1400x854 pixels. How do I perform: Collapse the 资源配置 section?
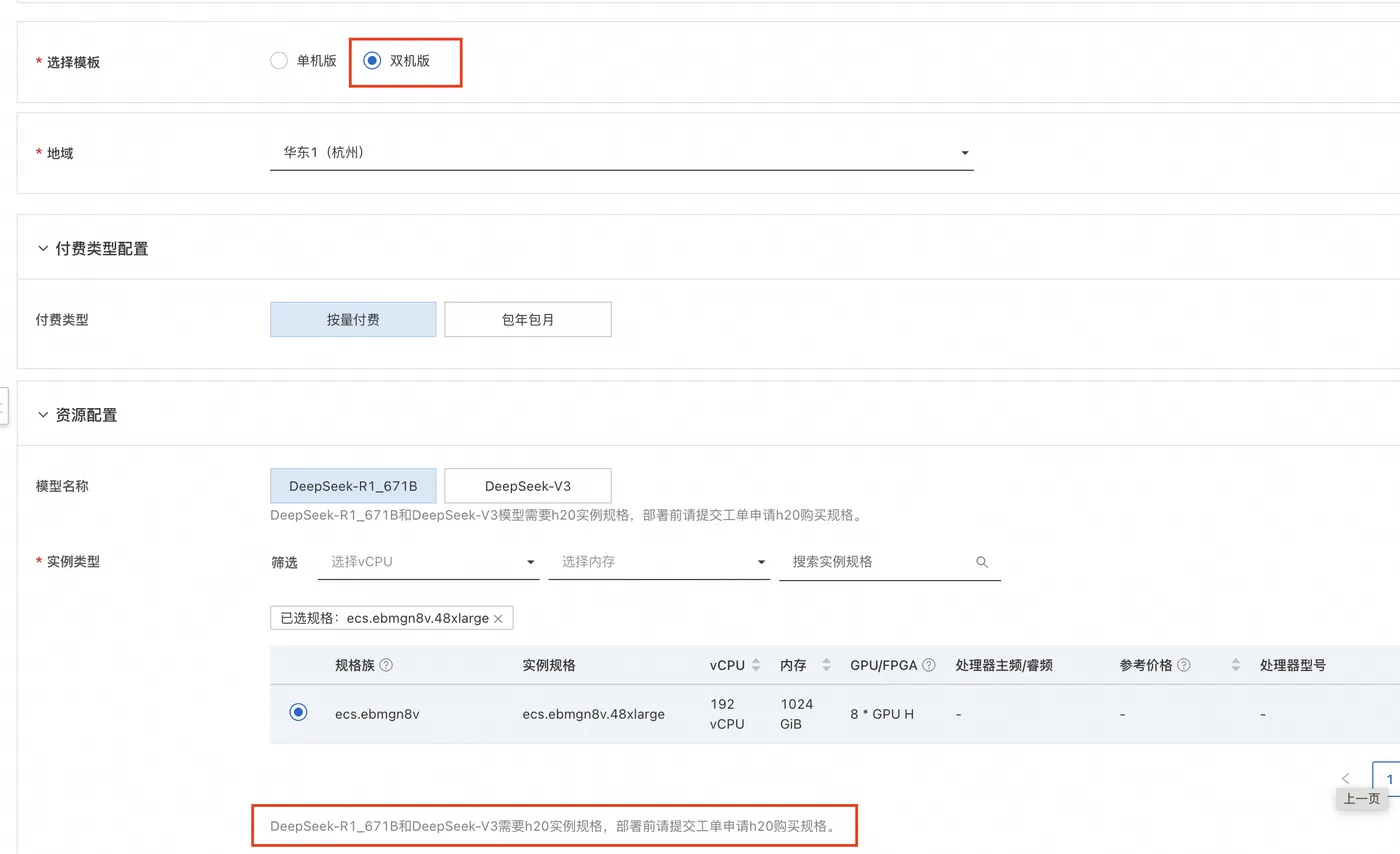pos(43,414)
